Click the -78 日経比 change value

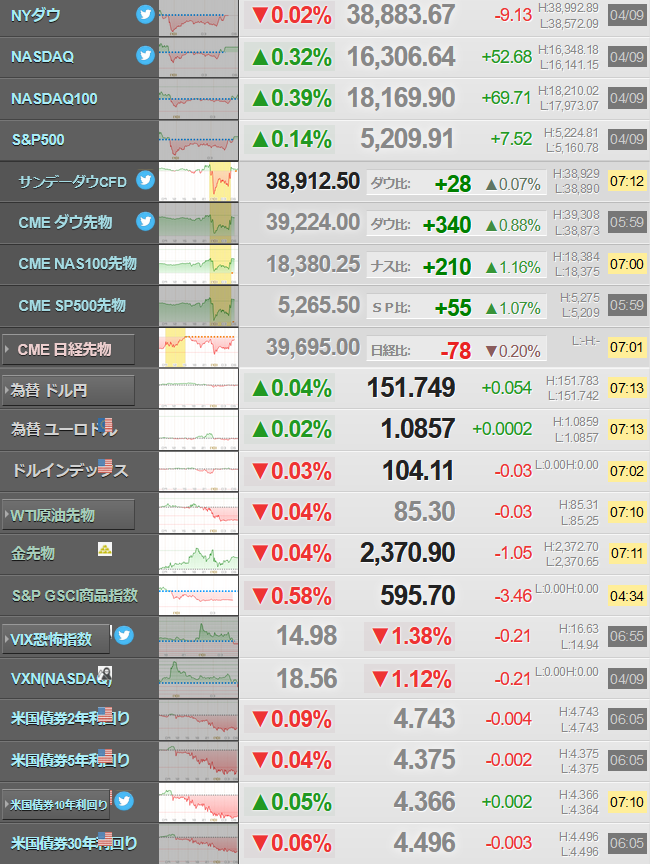pyautogui.click(x=456, y=351)
